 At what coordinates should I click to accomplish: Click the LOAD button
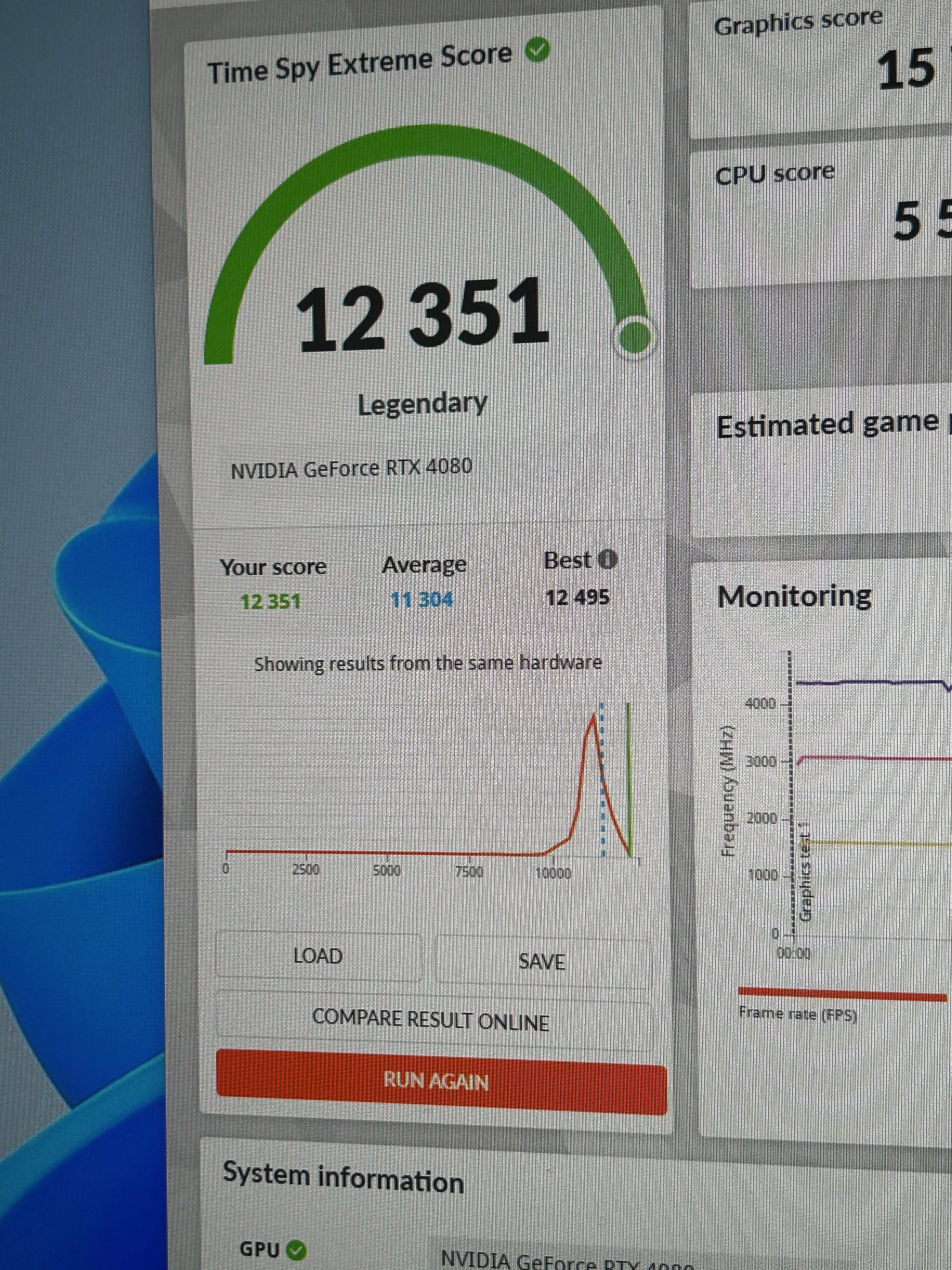(x=318, y=956)
